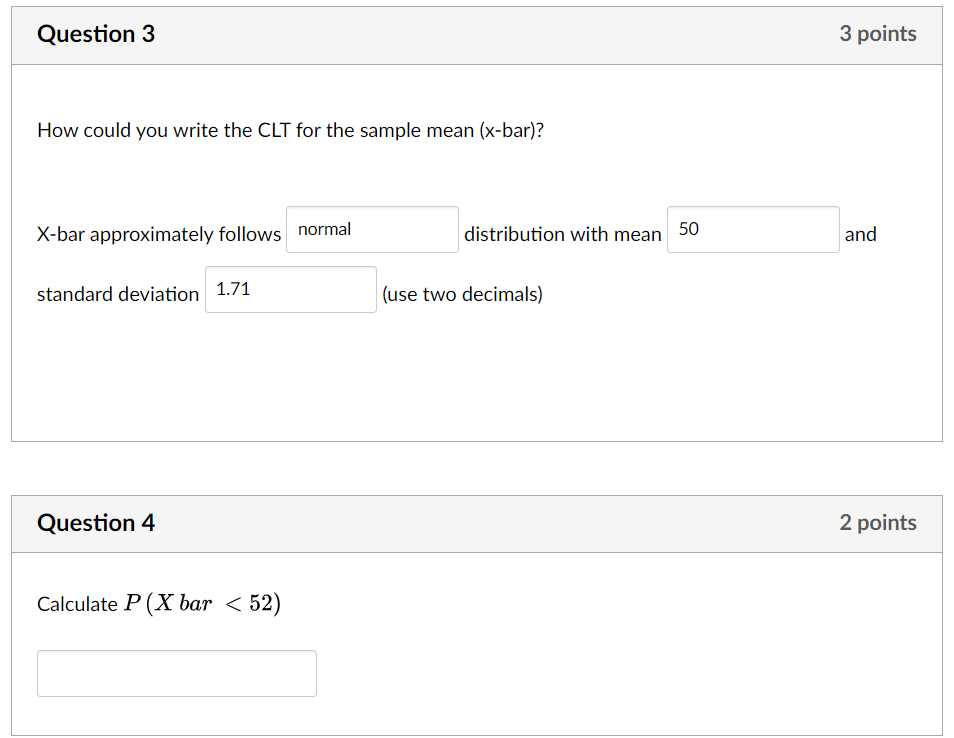The height and width of the screenshot is (738, 954).
Task: Click the "X-bar approximately follows" text
Action: point(159,235)
